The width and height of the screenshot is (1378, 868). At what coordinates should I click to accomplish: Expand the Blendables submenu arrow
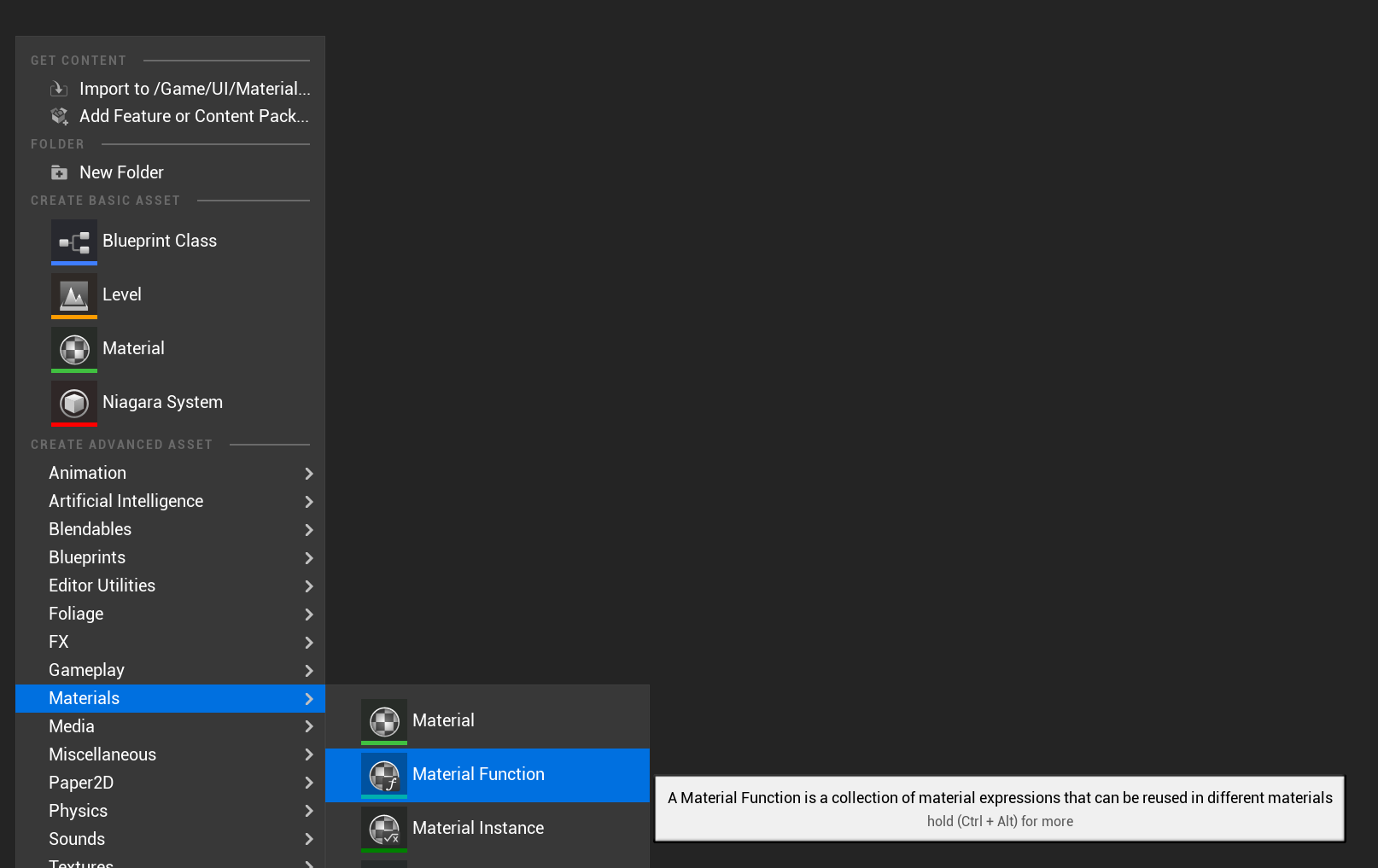pos(309,530)
